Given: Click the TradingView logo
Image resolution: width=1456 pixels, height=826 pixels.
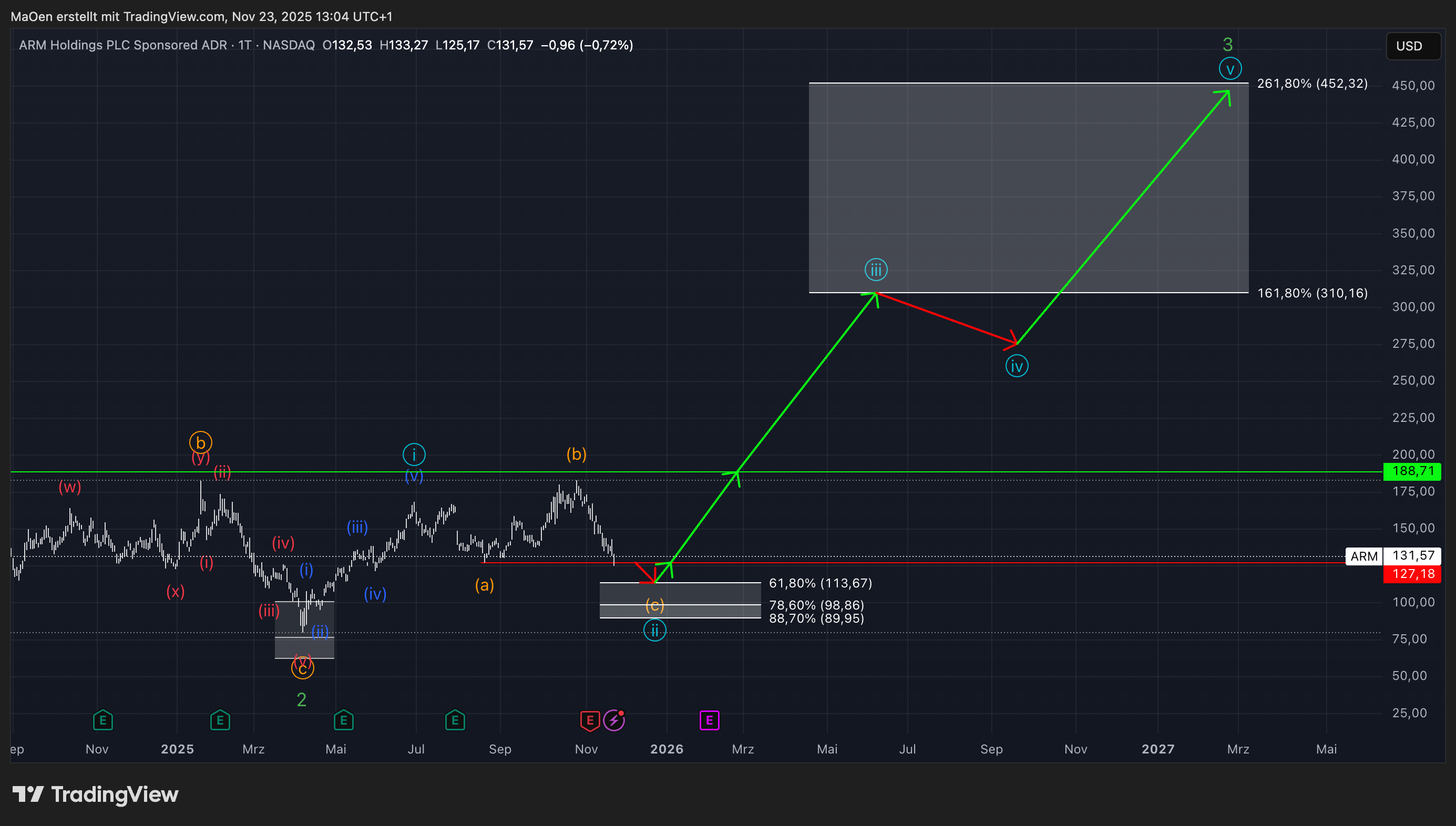Looking at the screenshot, I should [x=95, y=794].
